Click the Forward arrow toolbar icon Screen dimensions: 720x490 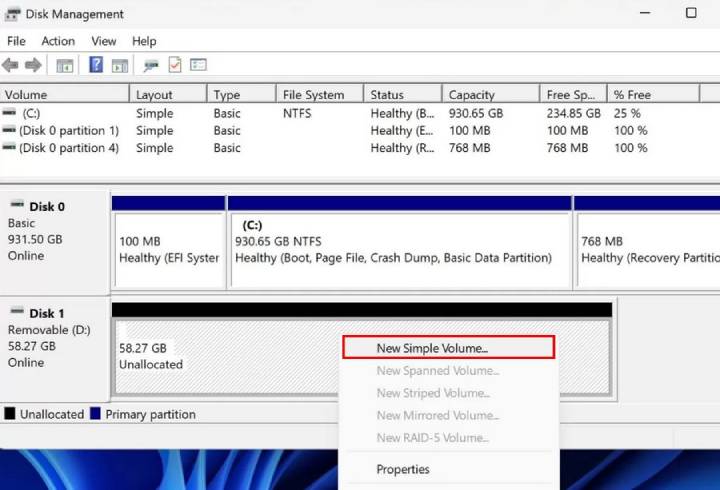pos(33,65)
